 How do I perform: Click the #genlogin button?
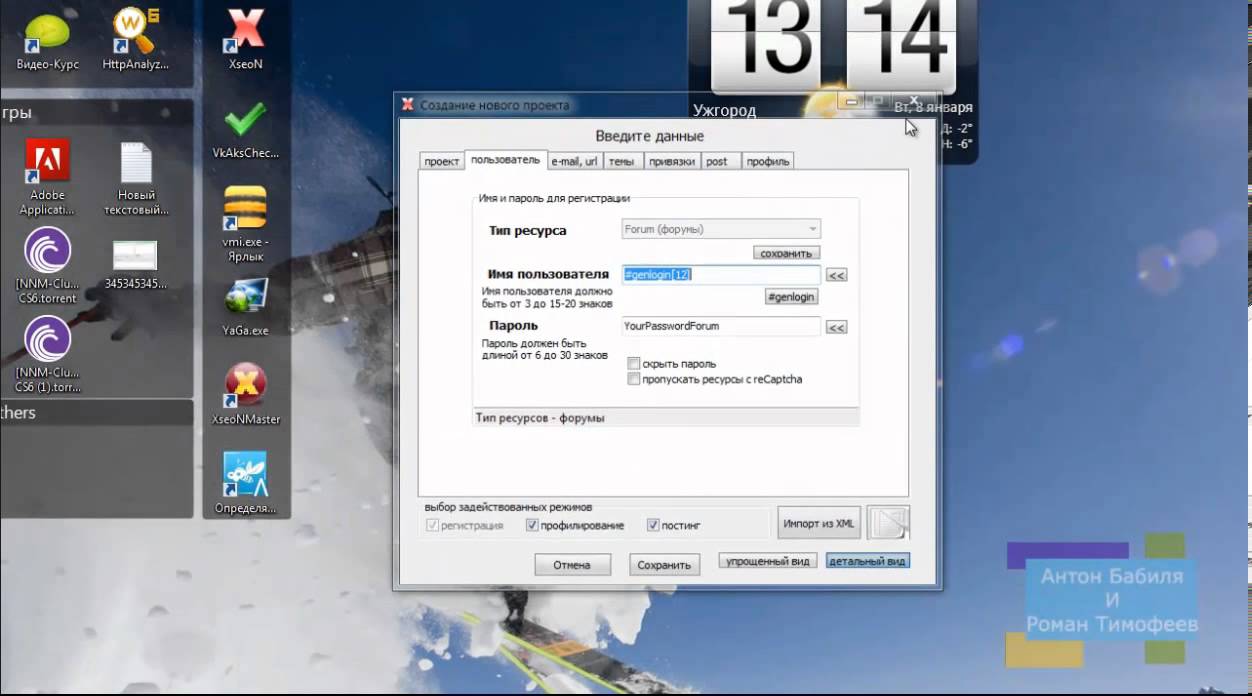click(792, 297)
